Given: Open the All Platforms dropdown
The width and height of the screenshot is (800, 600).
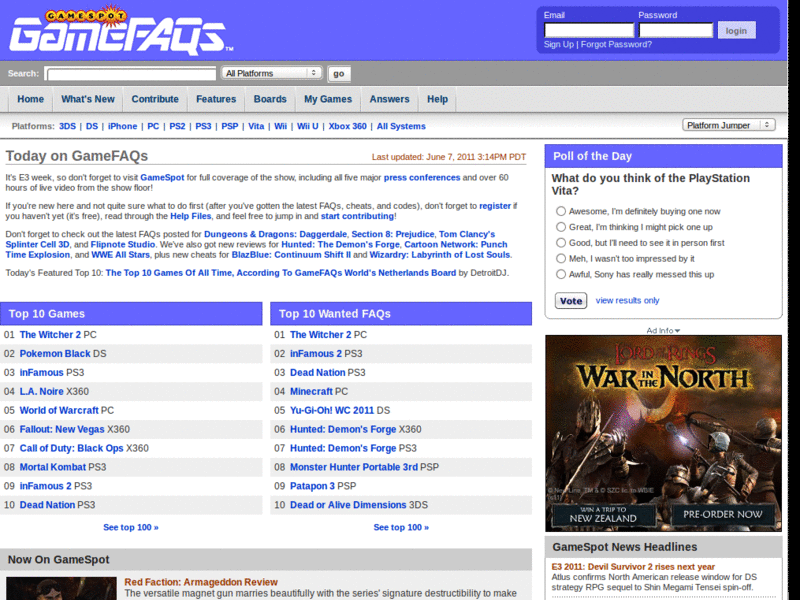Looking at the screenshot, I should [x=271, y=73].
